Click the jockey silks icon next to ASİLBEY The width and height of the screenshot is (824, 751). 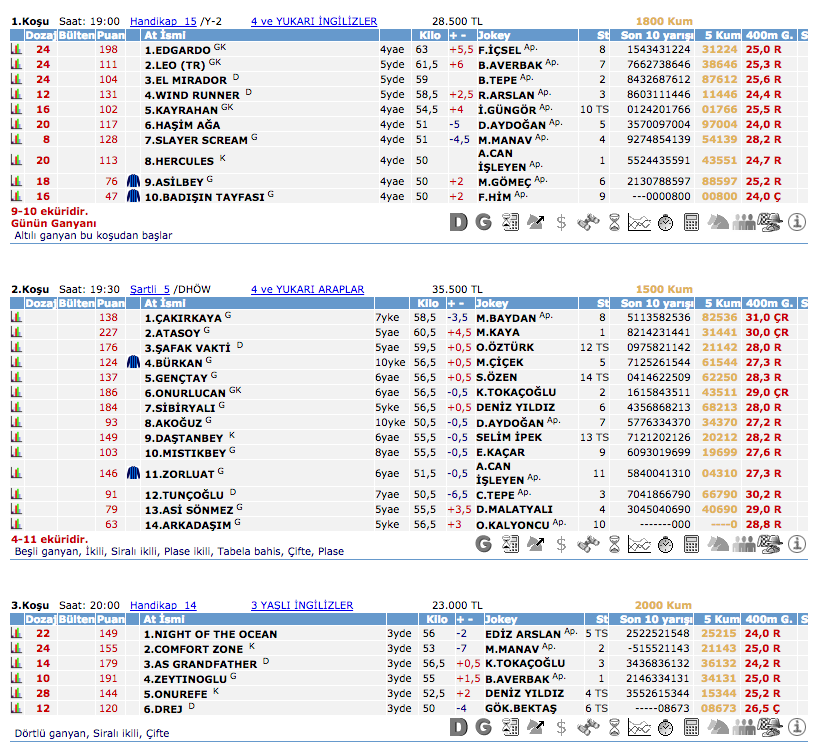pos(134,182)
